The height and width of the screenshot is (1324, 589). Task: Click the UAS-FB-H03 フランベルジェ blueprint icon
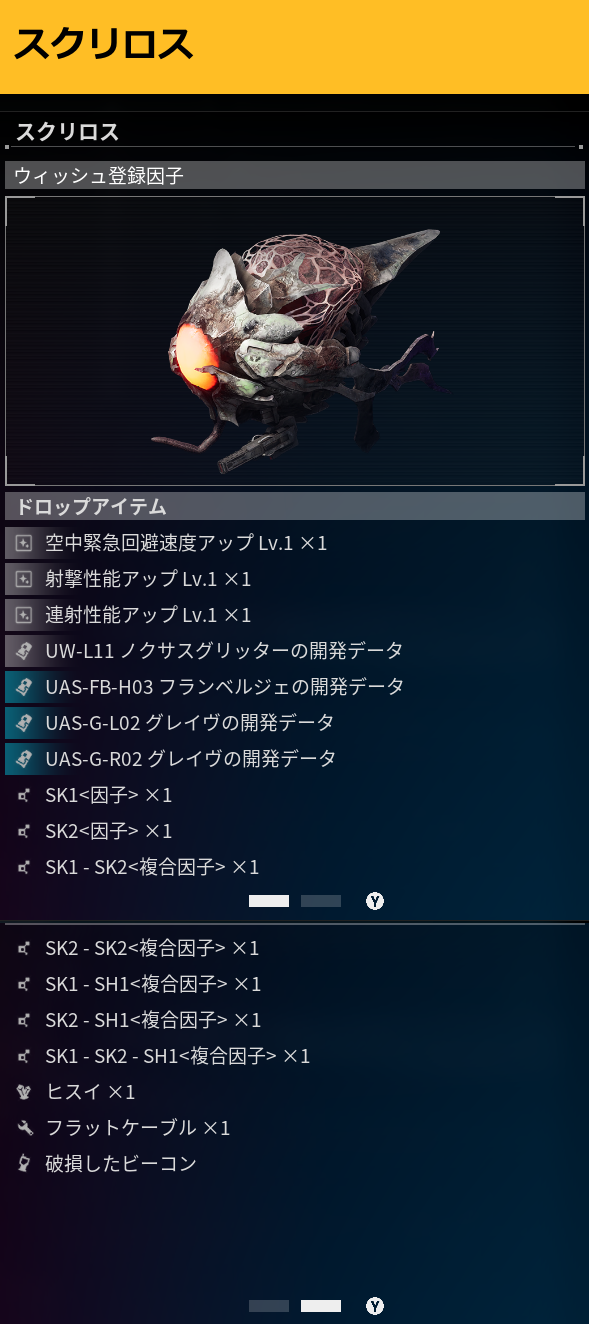click(x=24, y=688)
